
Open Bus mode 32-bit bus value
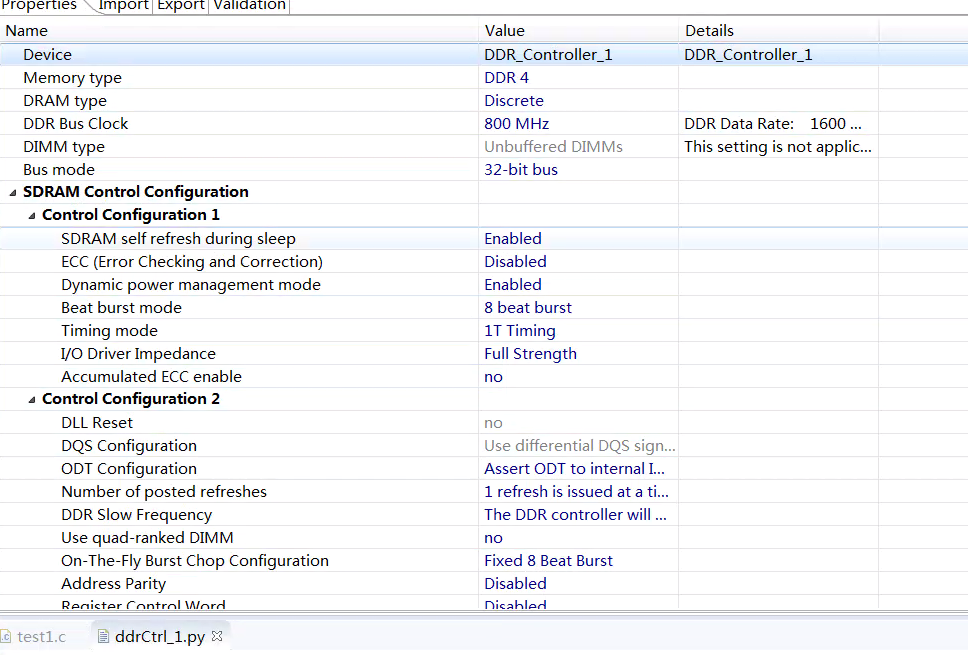point(521,170)
